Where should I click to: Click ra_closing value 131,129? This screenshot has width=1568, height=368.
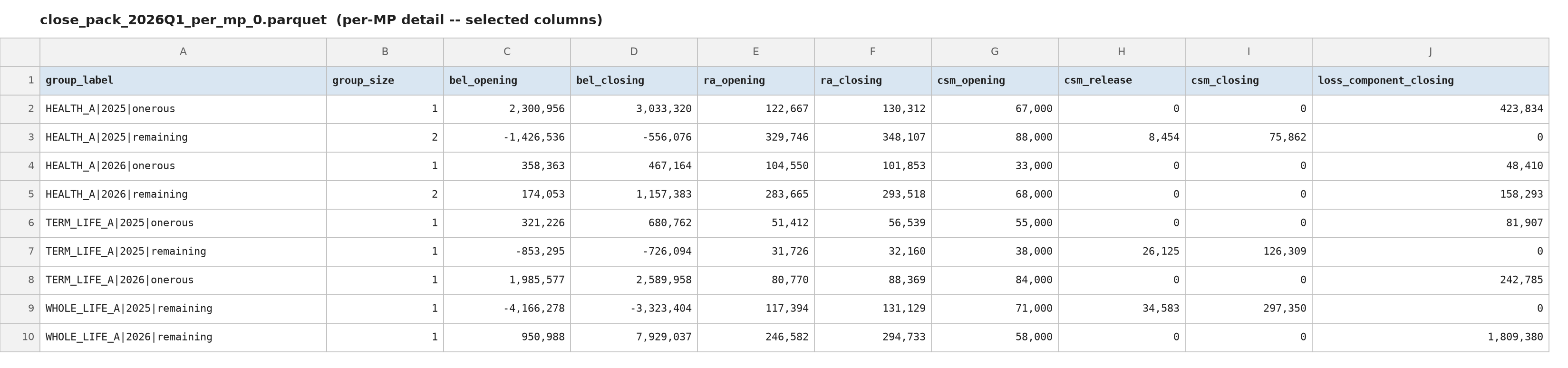pos(873,310)
